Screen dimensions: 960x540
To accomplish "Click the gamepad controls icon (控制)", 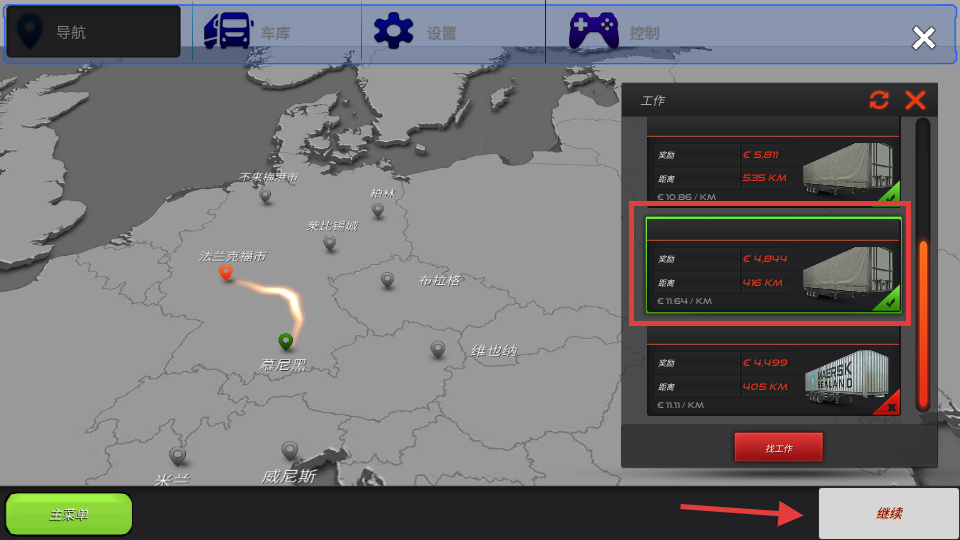I will [x=593, y=31].
